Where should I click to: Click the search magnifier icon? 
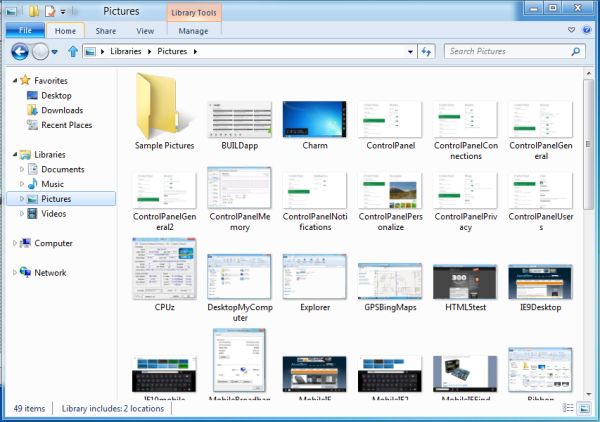click(576, 51)
